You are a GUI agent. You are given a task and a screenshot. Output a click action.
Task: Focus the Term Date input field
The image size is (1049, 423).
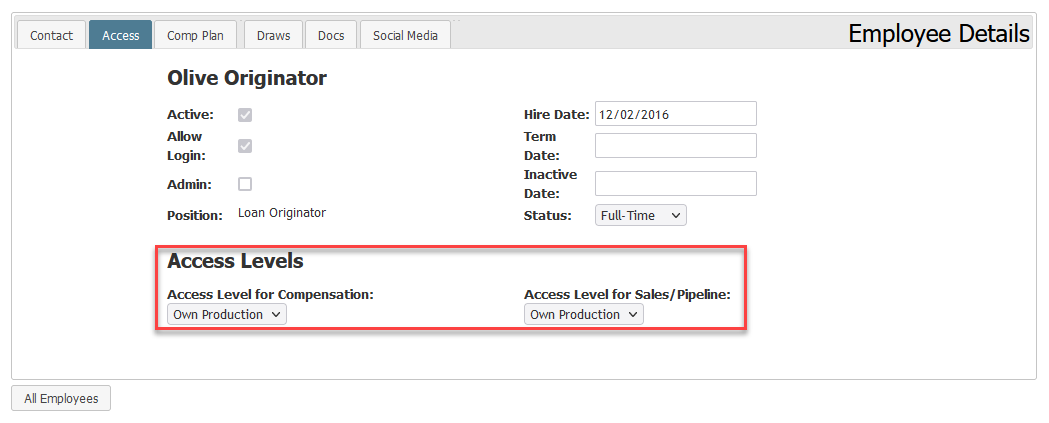tap(676, 145)
